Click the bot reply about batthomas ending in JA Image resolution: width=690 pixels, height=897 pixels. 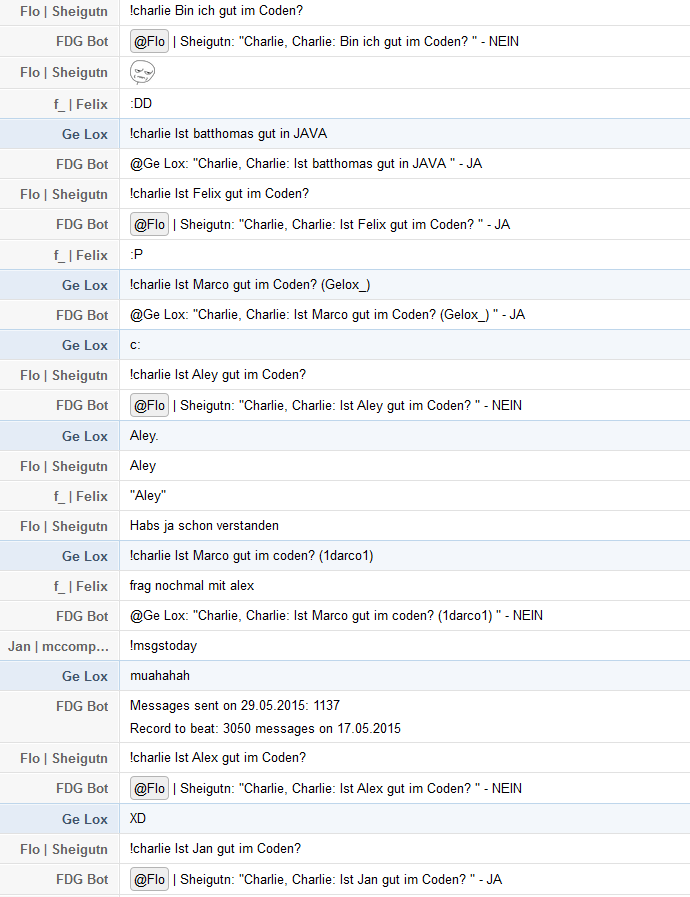(x=306, y=164)
